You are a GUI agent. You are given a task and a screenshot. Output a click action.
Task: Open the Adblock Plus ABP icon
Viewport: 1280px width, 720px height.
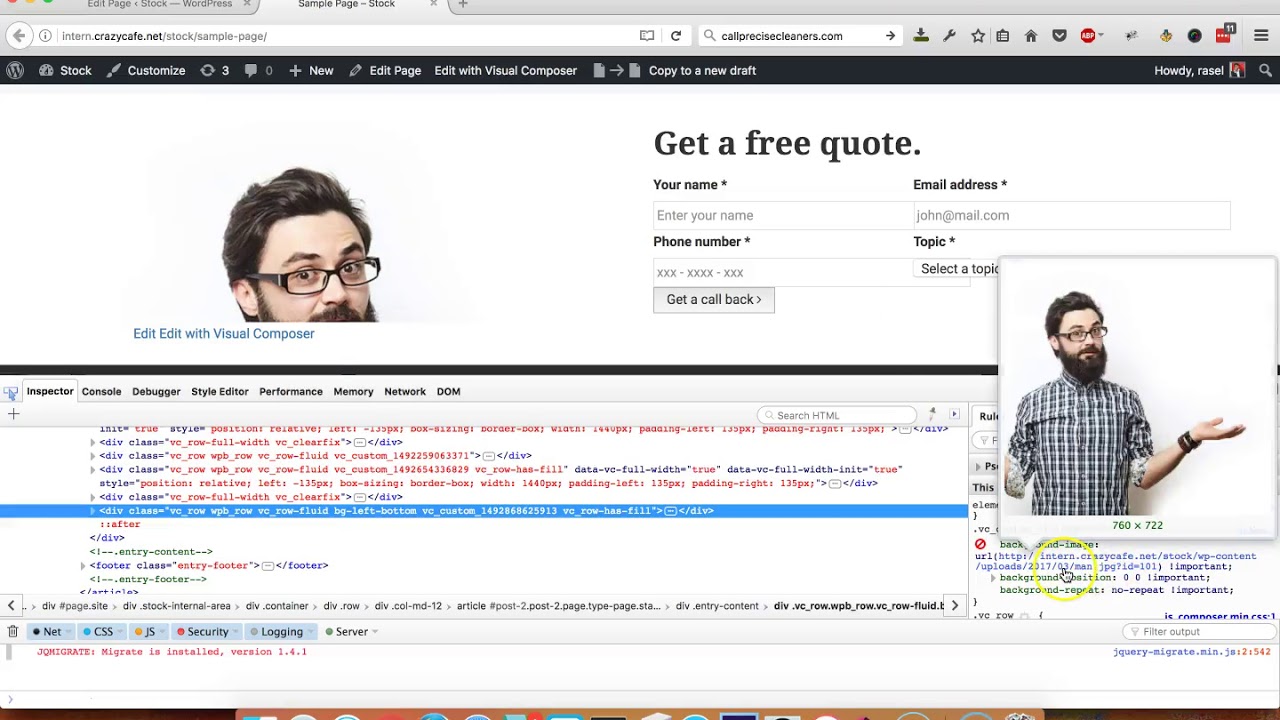[1088, 36]
